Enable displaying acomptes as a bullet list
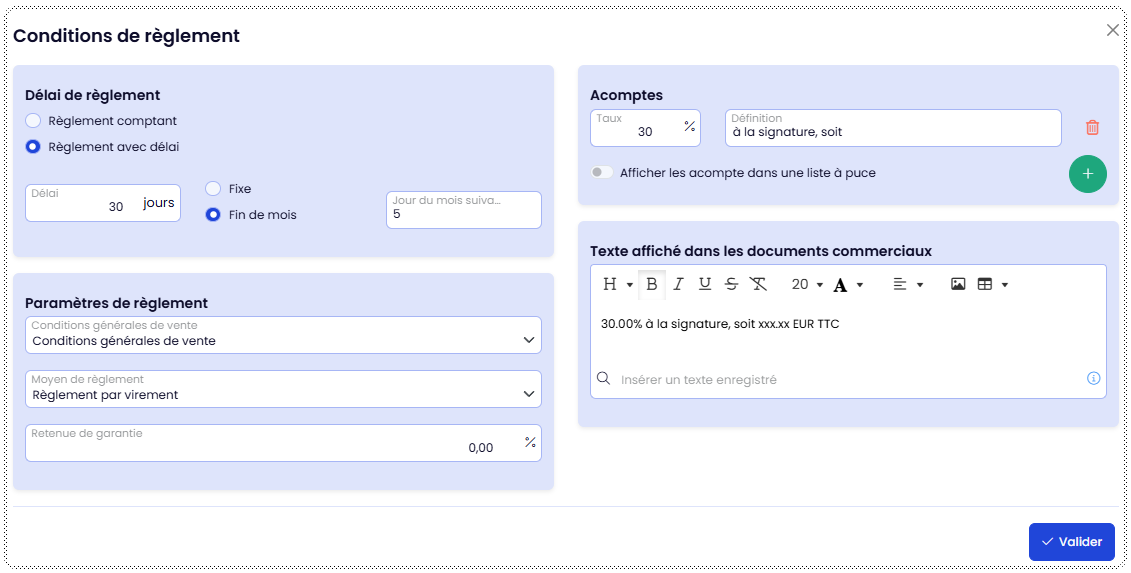 tap(601, 173)
